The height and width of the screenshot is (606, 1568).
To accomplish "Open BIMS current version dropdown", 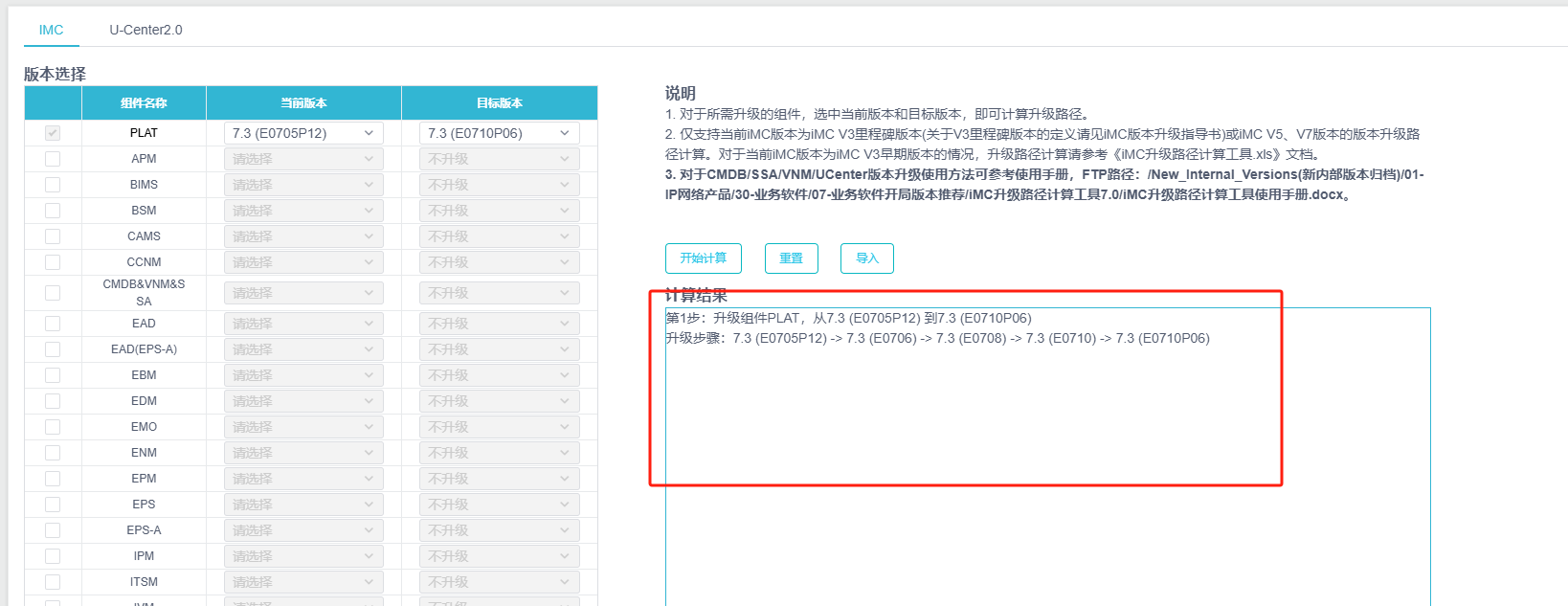I will pos(303,185).
